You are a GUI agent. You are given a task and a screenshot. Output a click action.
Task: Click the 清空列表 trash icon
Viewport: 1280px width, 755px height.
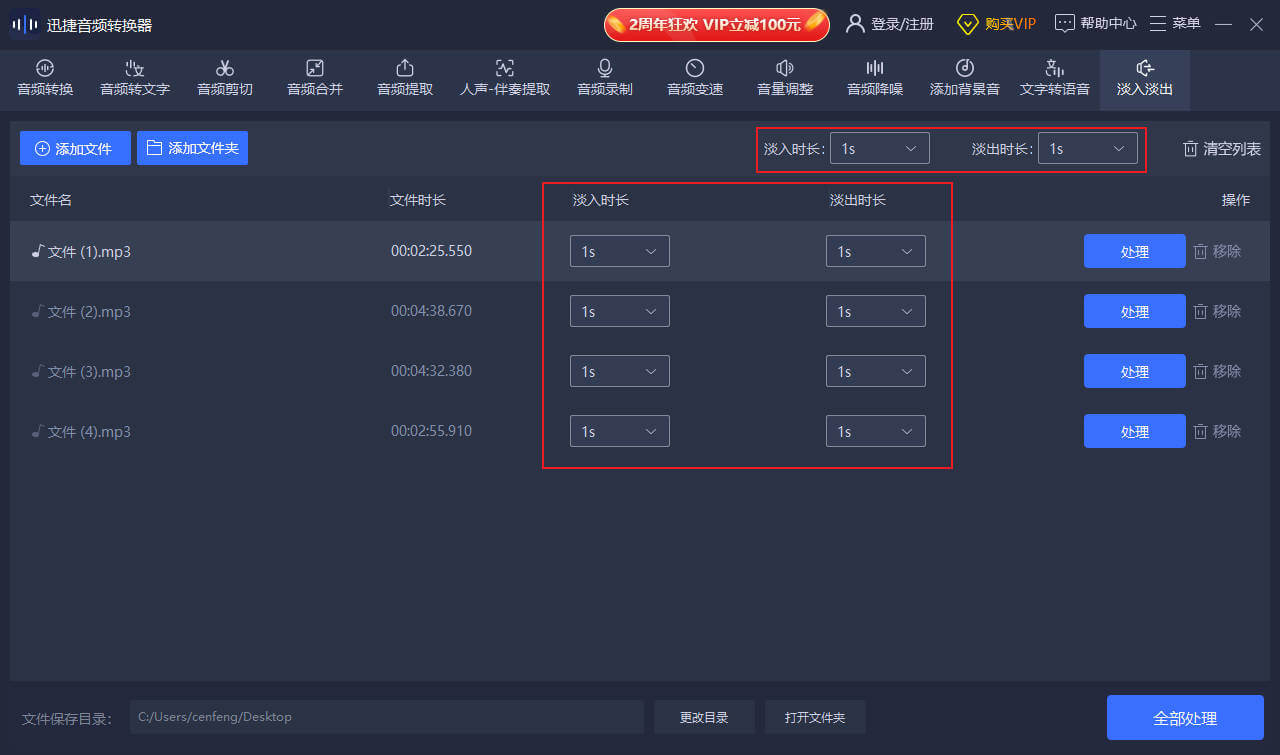(x=1191, y=149)
